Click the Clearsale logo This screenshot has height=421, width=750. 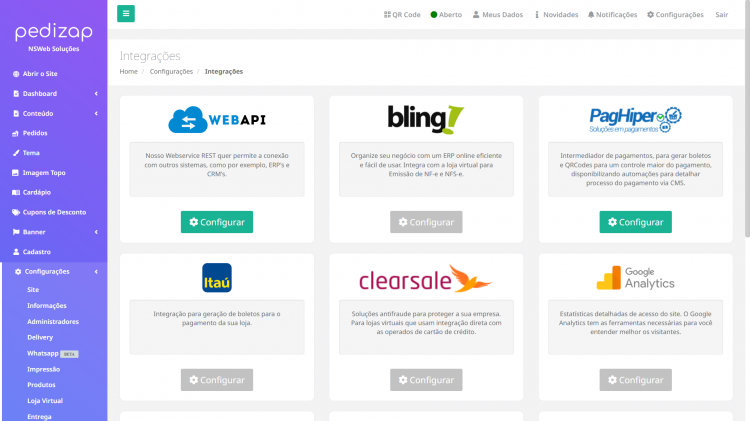426,278
